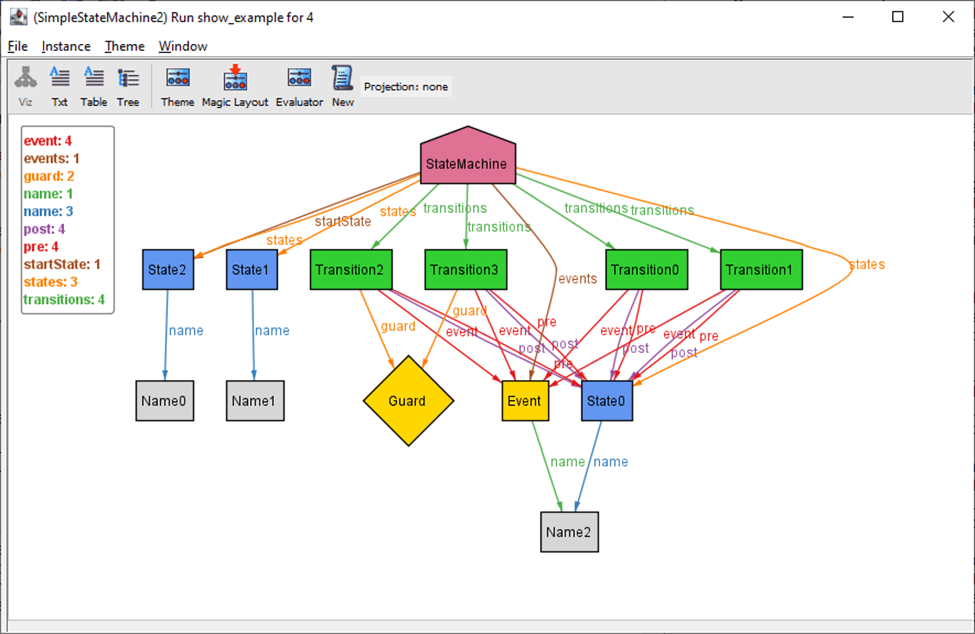
Task: Launch the Evaluator tool
Action: (x=299, y=86)
